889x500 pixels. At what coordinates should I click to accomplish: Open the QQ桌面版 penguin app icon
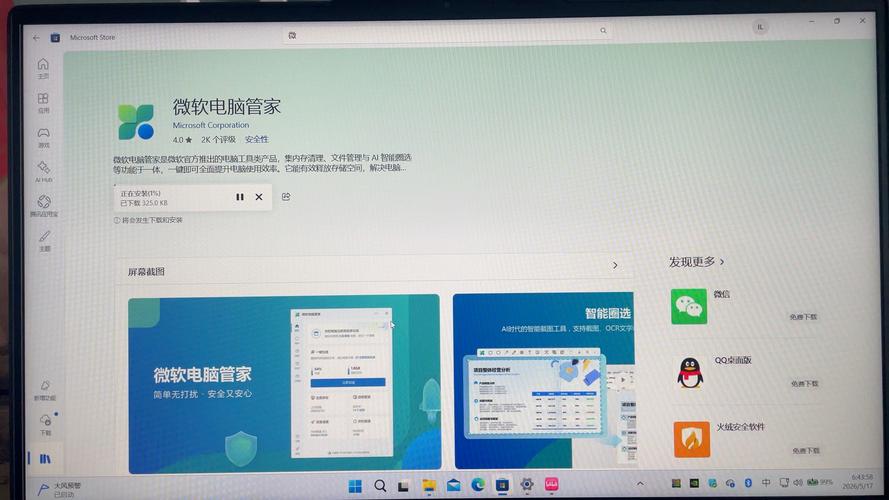[691, 373]
